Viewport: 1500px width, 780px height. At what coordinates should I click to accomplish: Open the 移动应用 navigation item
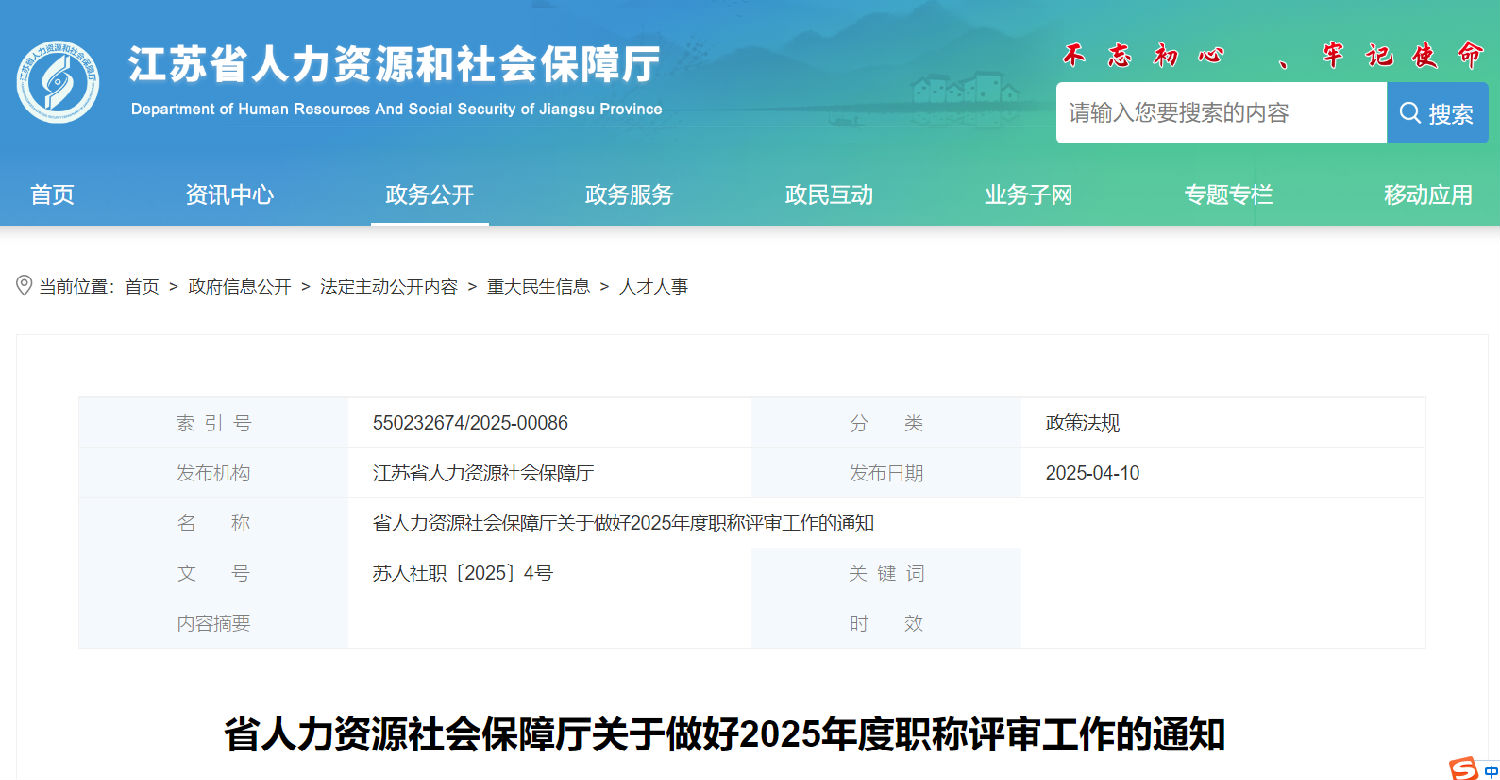point(1428,195)
